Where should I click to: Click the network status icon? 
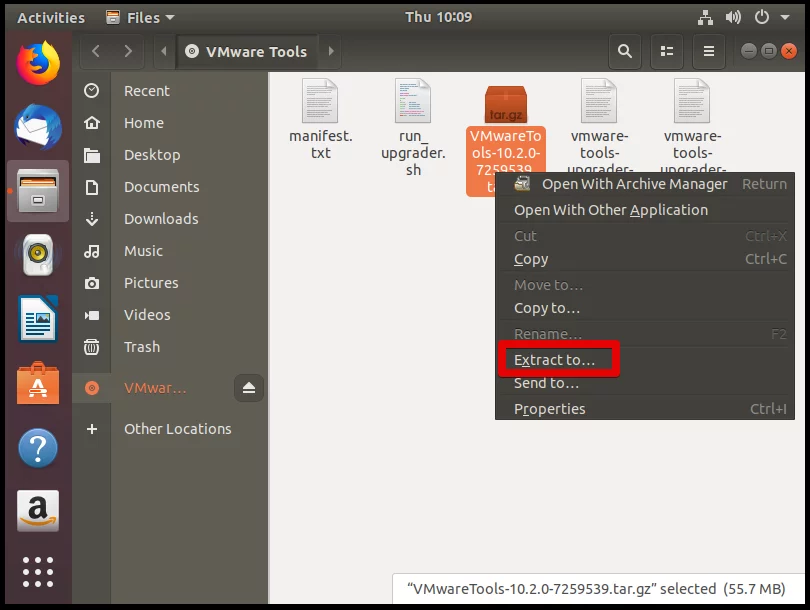705,18
